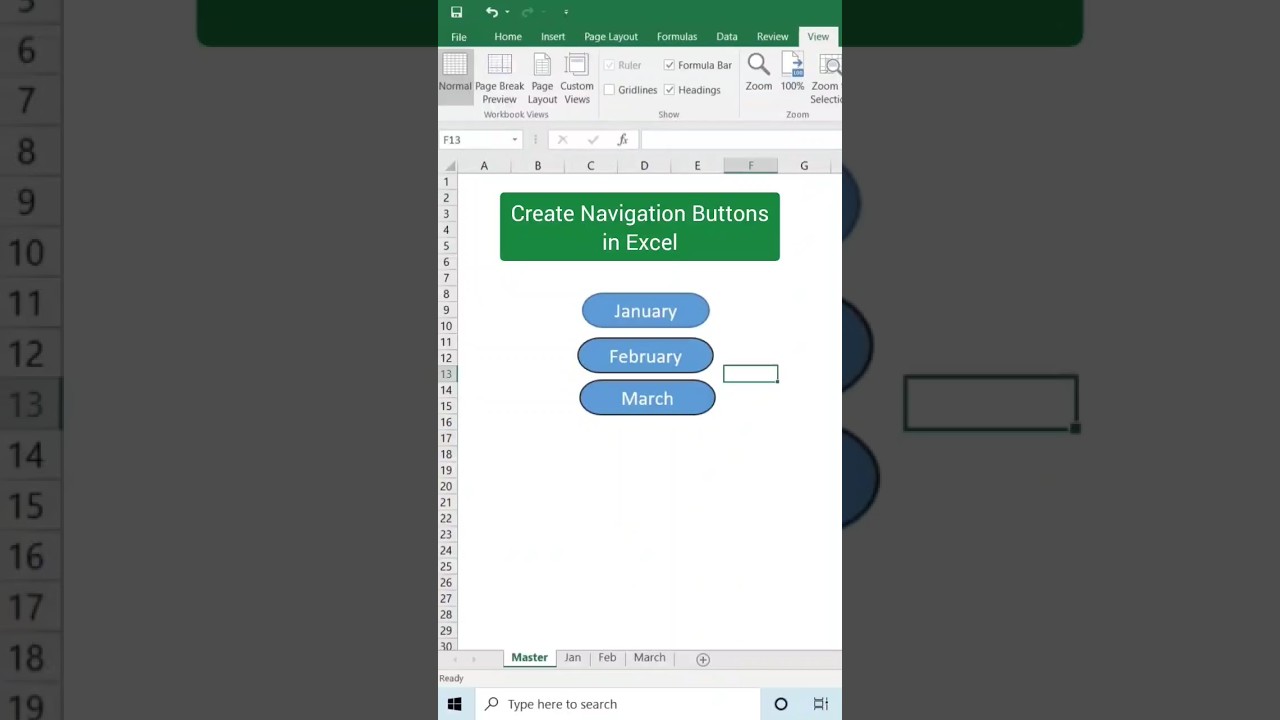Click the Redo arrow icon
This screenshot has height=720, width=1280.
tap(527, 12)
